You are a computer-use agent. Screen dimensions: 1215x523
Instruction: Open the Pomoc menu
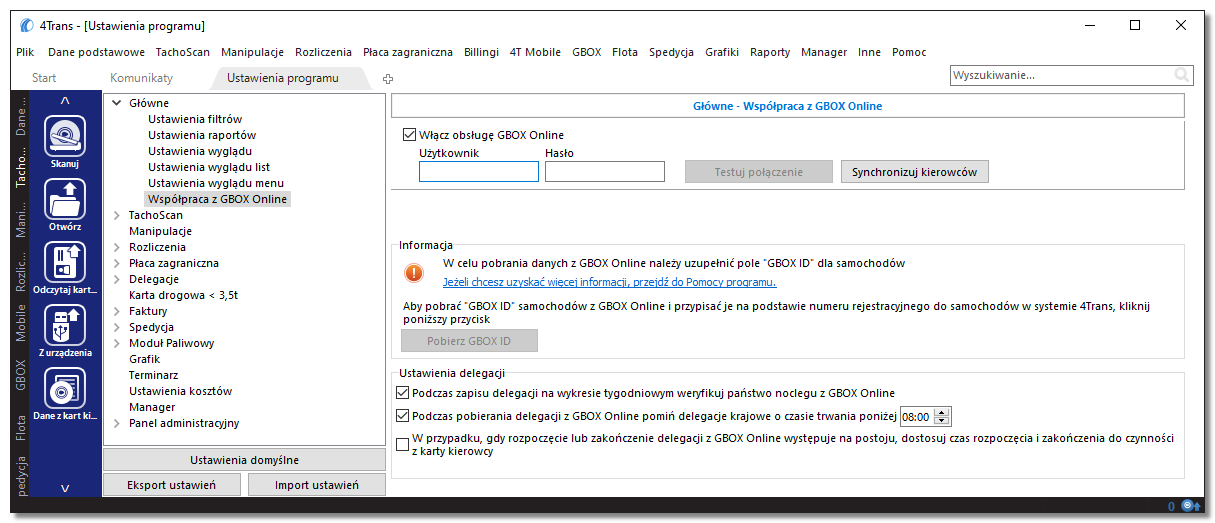pyautogui.click(x=909, y=52)
